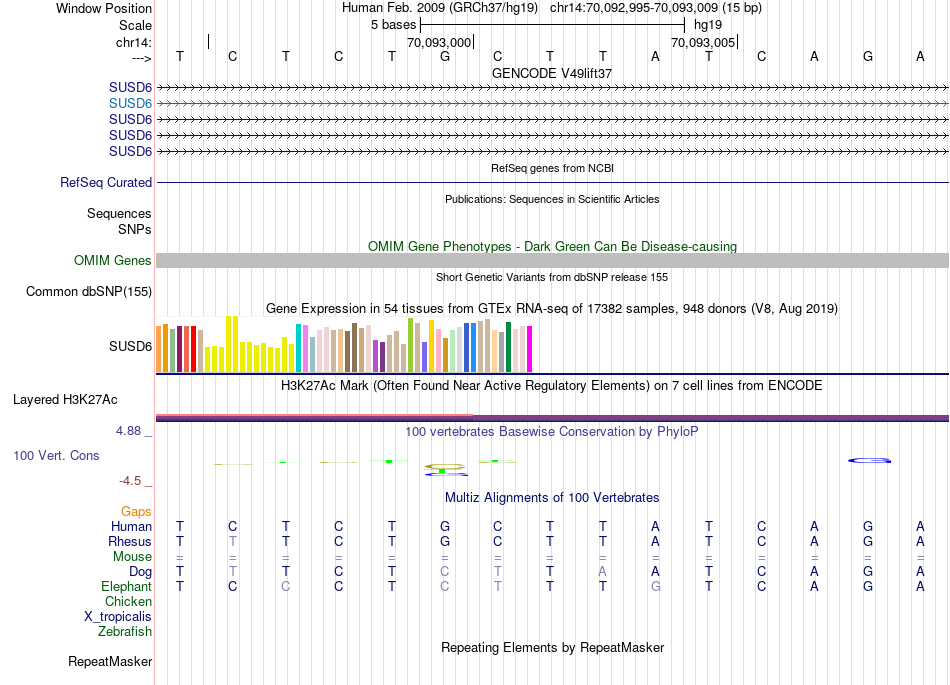Viewport: 950px width, 685px height.
Task: Click the 4.88 PhyloP upper scale value
Action: tap(128, 431)
